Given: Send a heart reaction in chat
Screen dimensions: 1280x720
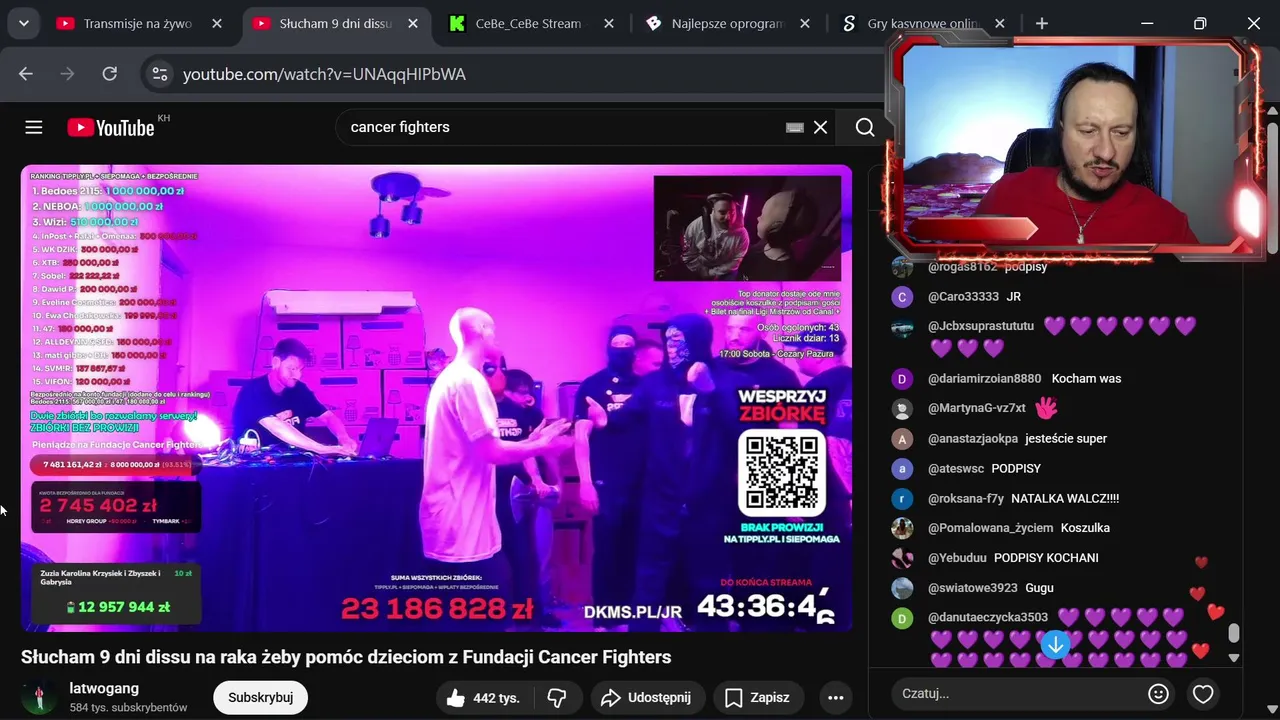Looking at the screenshot, I should (1203, 693).
